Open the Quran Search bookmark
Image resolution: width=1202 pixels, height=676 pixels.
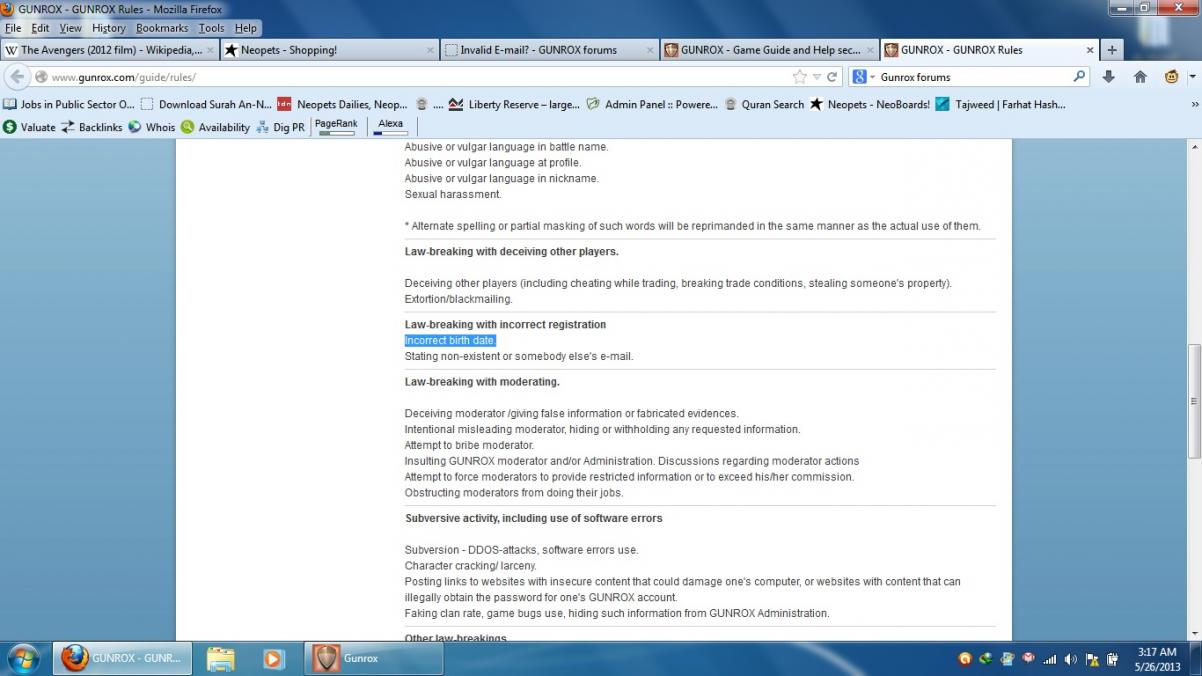pos(764,104)
